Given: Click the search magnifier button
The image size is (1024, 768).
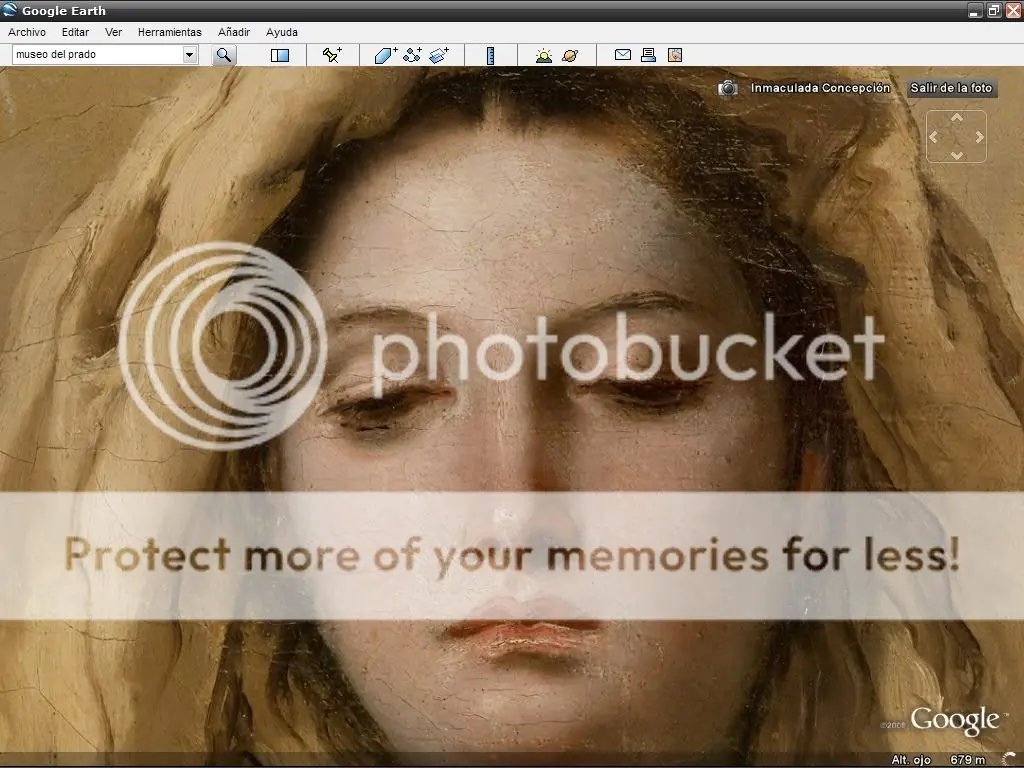Looking at the screenshot, I should (224, 55).
